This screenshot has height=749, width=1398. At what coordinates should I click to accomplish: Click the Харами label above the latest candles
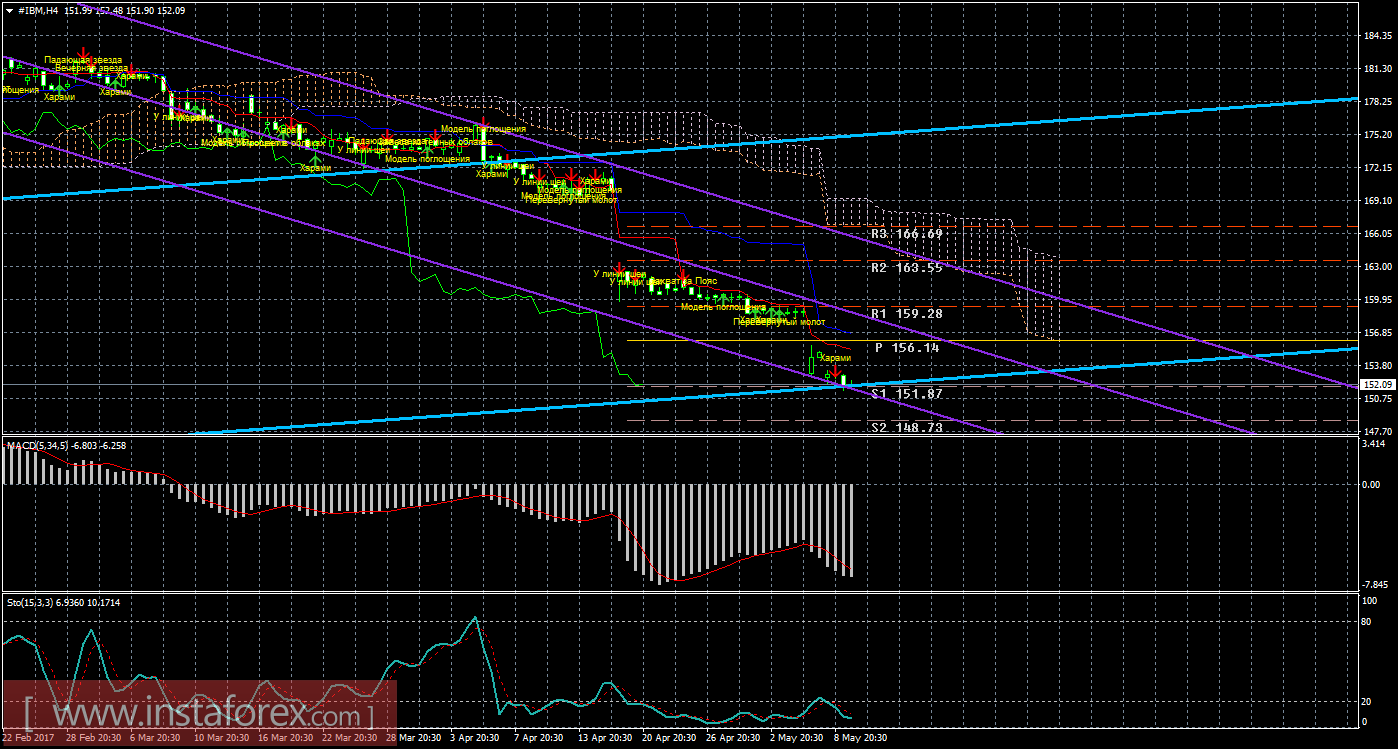pyautogui.click(x=835, y=357)
